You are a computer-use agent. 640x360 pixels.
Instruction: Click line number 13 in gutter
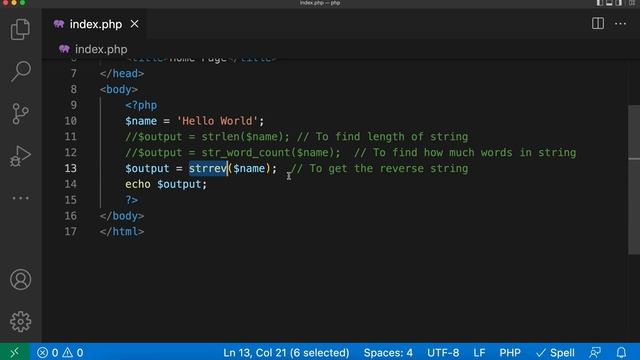click(x=70, y=169)
